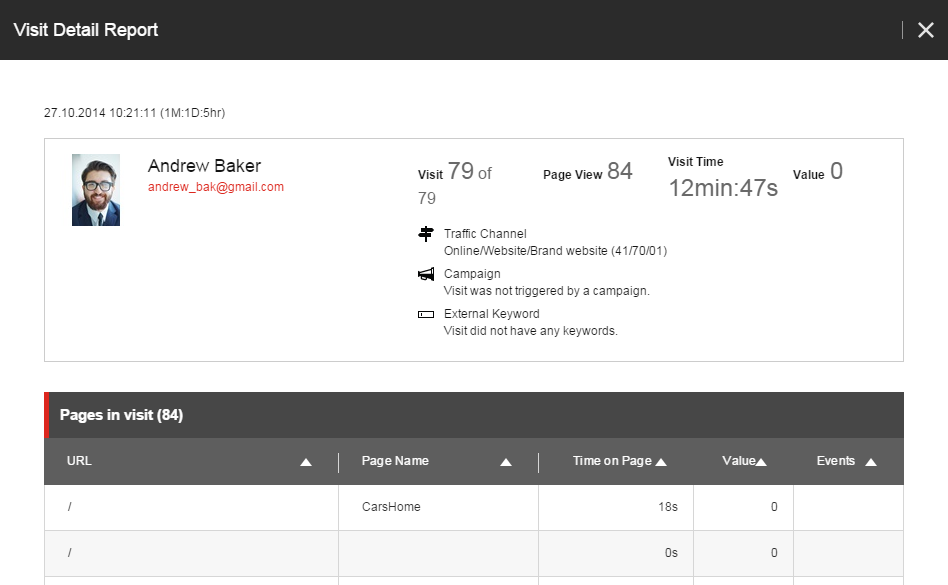Image resolution: width=948 pixels, height=585 pixels.
Task: Click the External Keyword icon
Action: 426,313
